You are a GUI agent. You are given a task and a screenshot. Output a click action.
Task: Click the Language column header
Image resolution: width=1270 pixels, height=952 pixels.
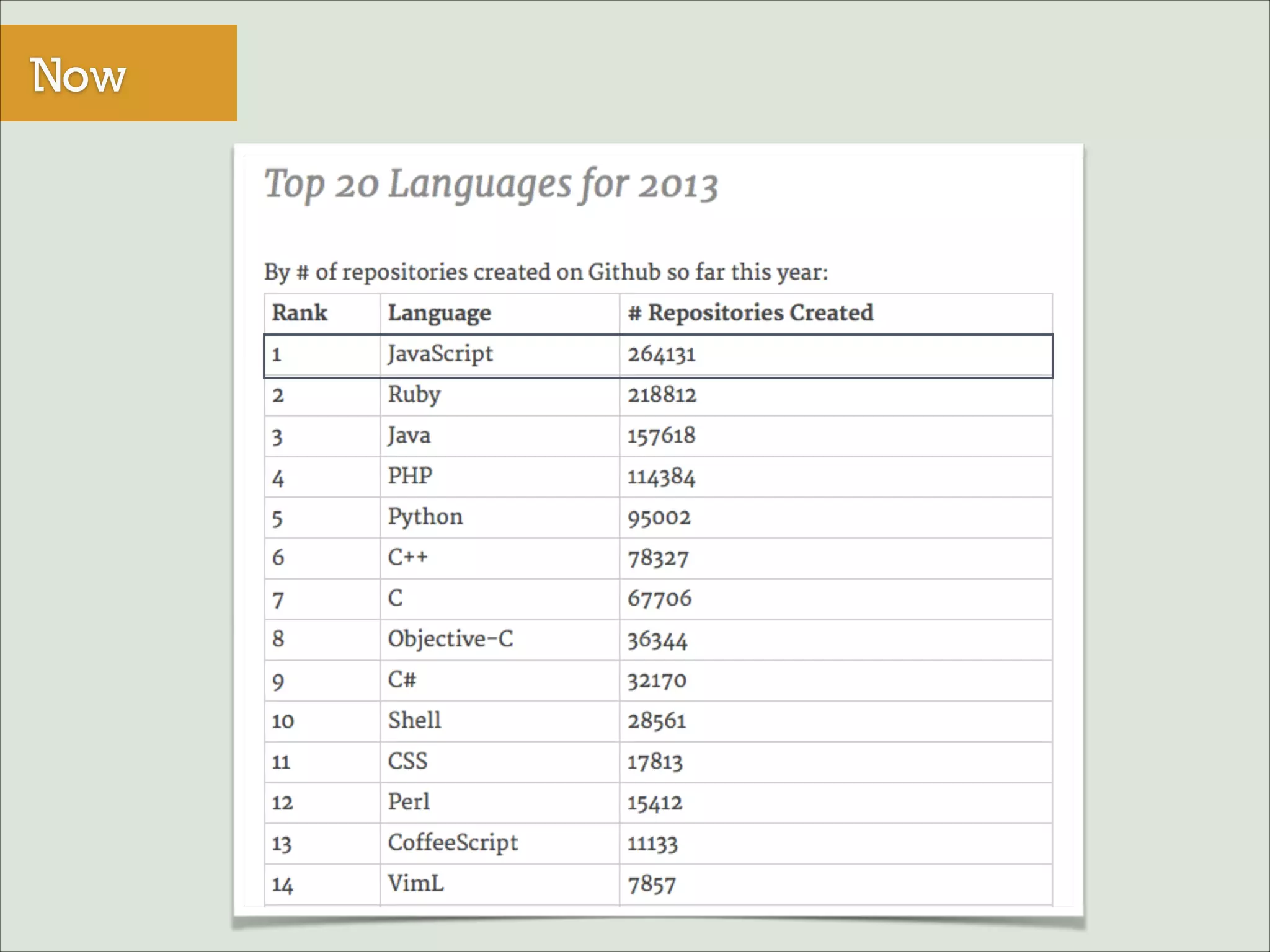pyautogui.click(x=439, y=313)
